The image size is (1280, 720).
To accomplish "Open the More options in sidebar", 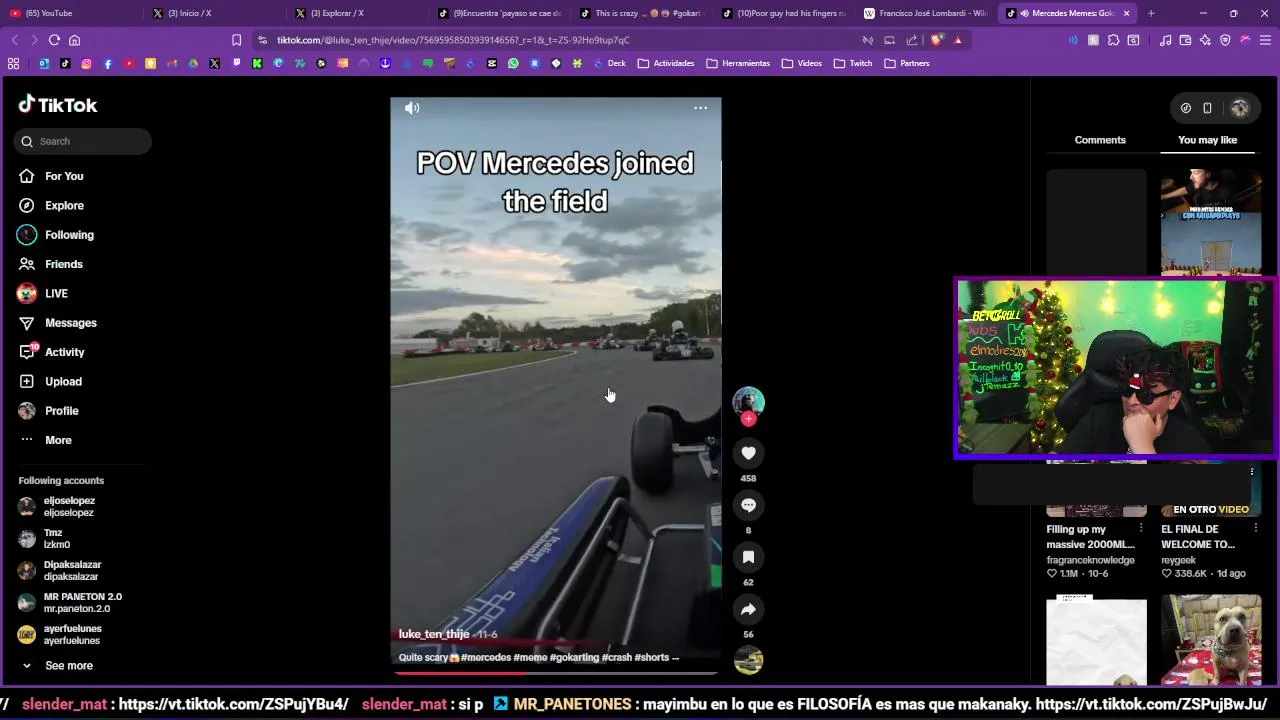I will pos(45,440).
